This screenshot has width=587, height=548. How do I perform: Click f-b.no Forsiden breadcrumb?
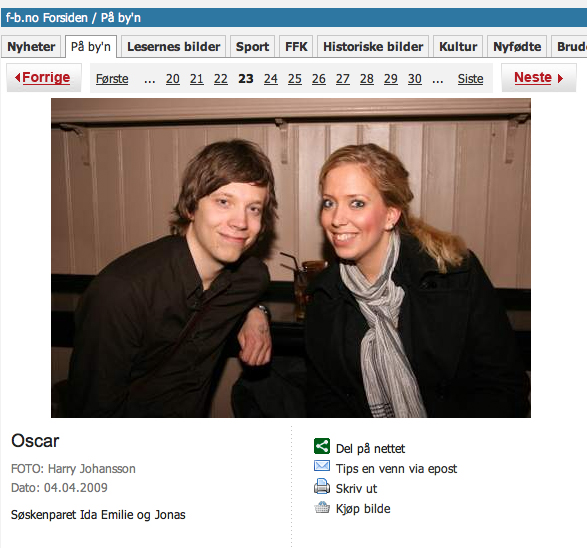(47, 18)
